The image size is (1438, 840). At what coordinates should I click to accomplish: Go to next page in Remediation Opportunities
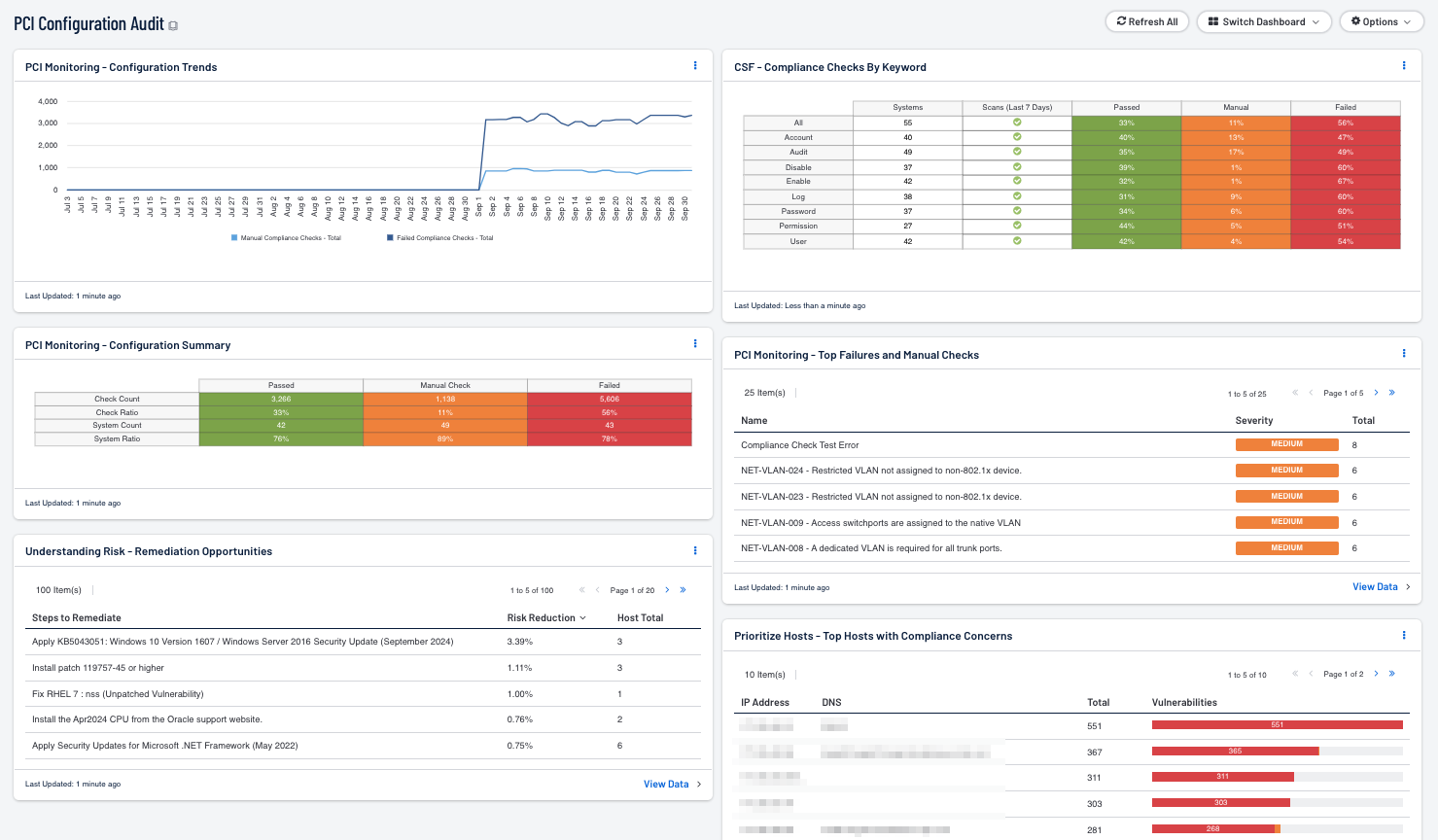[667, 590]
